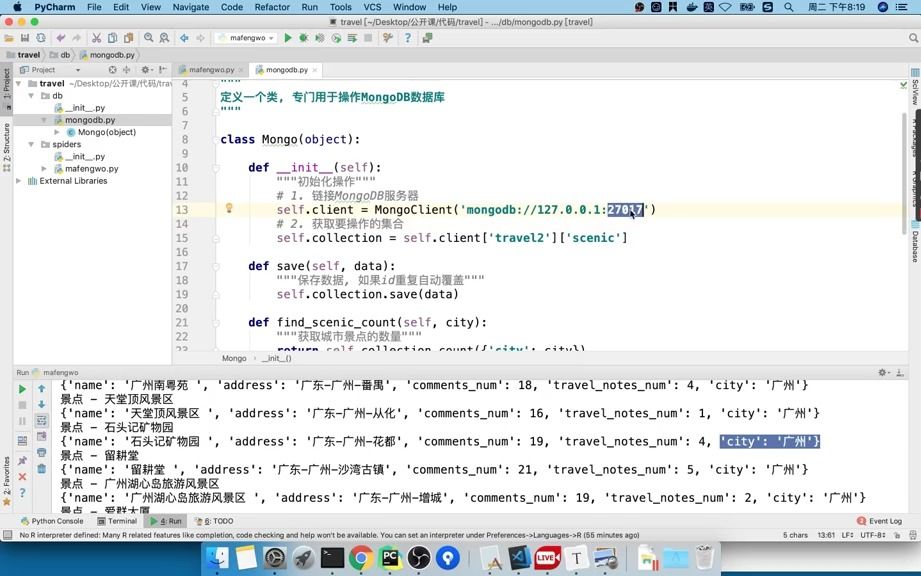Toggle line ending with LF selector
921x576 pixels.
tap(845, 534)
